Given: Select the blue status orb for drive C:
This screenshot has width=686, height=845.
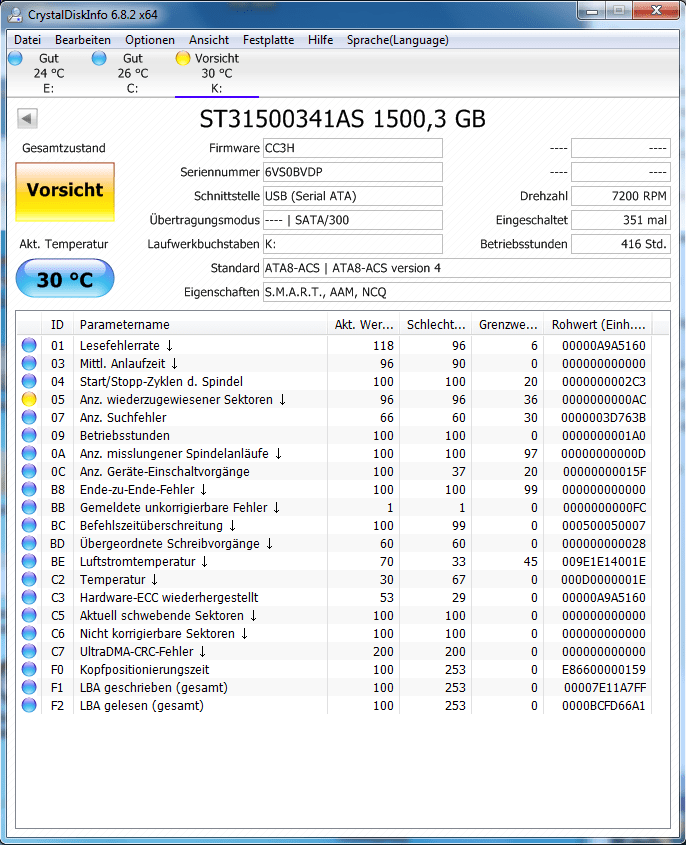Looking at the screenshot, I should tap(99, 58).
